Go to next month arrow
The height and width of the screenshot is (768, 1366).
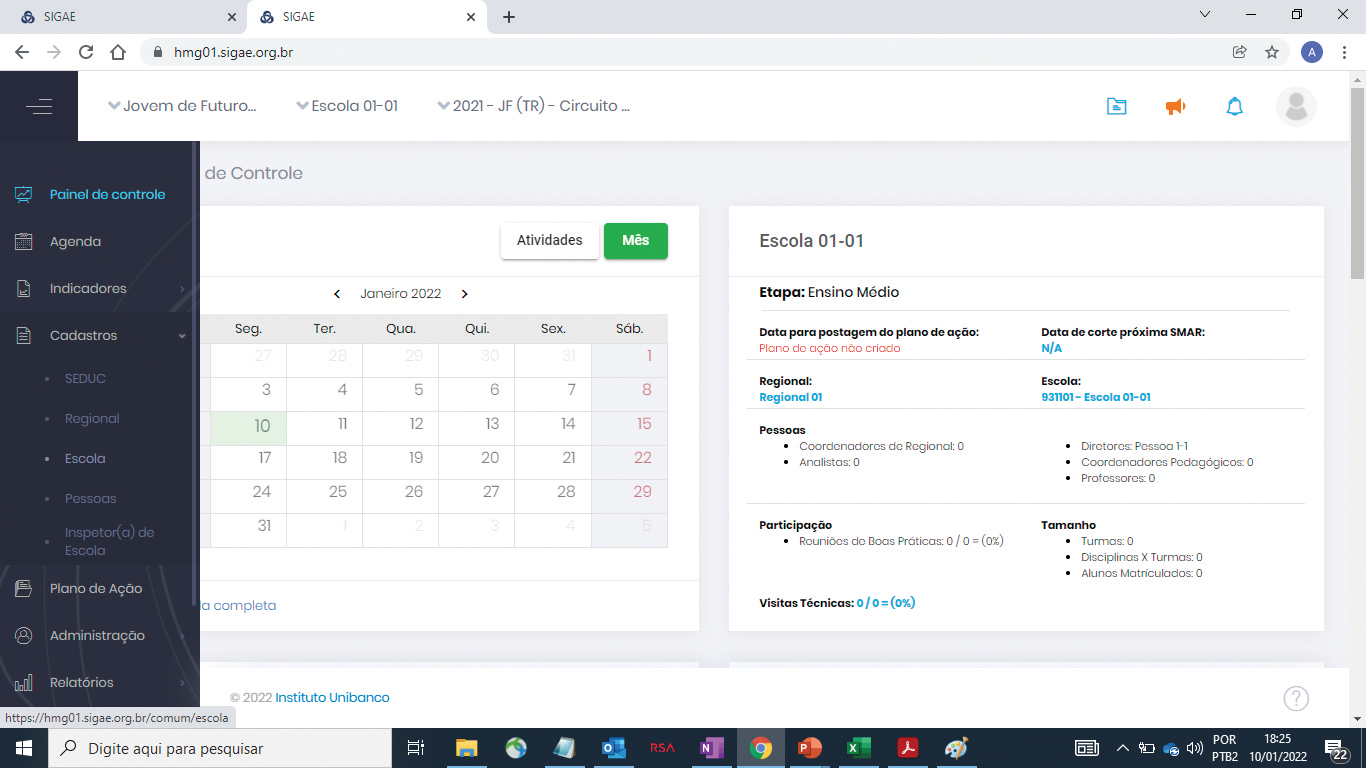pyautogui.click(x=465, y=294)
